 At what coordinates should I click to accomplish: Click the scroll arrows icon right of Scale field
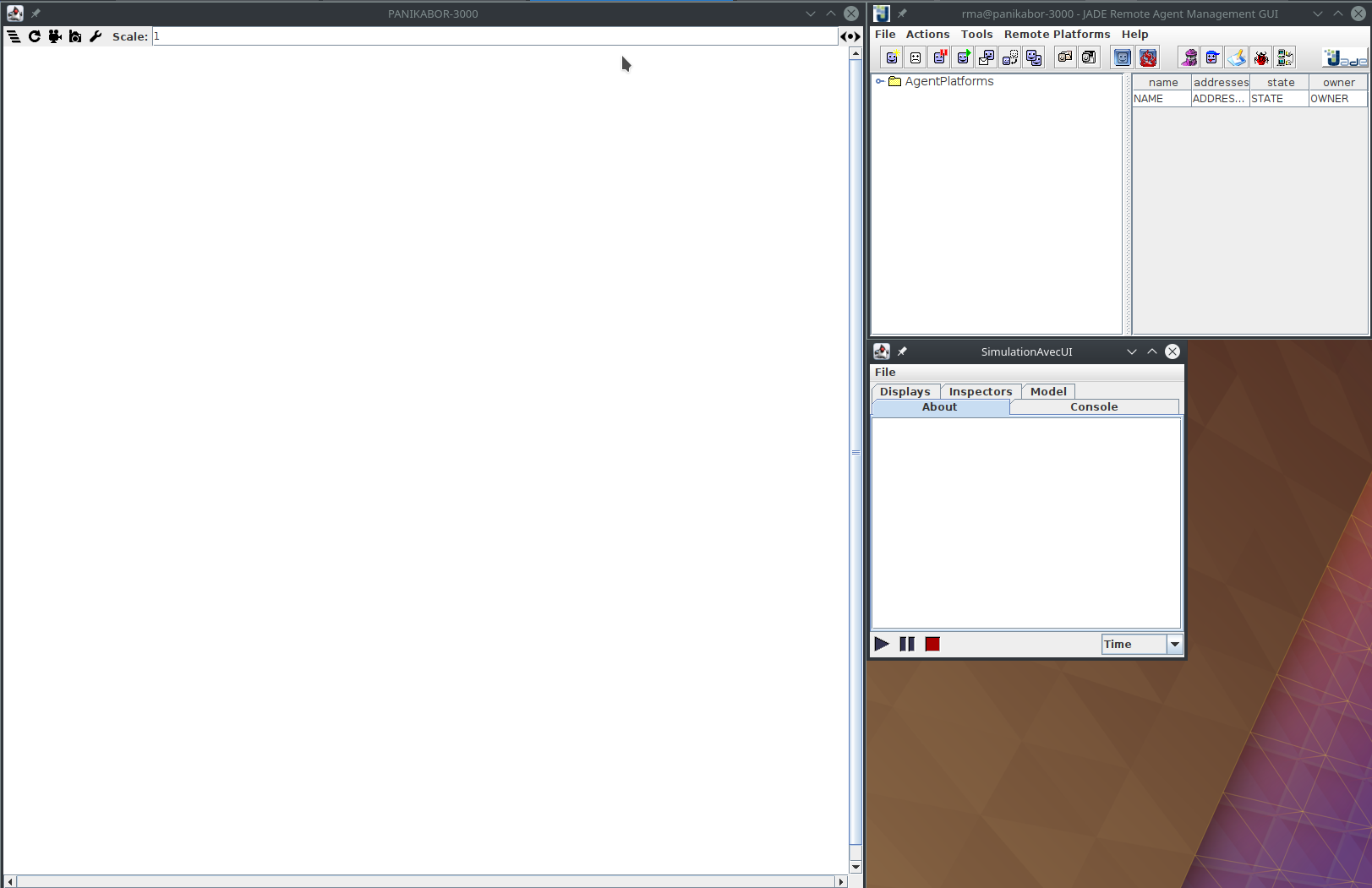(850, 36)
